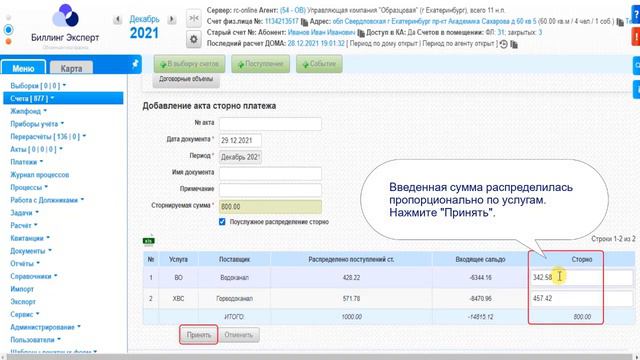Expand the Приборы учёта menu
Viewport: 640px width, 360px height.
pos(37,124)
